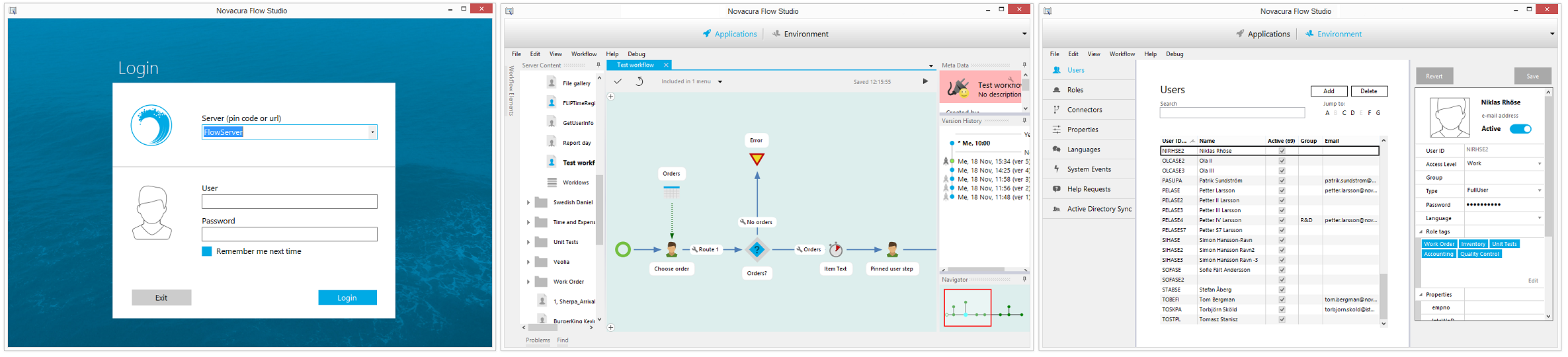Pin the Navigator panel
The image size is (1568, 357).
[x=1024, y=279]
